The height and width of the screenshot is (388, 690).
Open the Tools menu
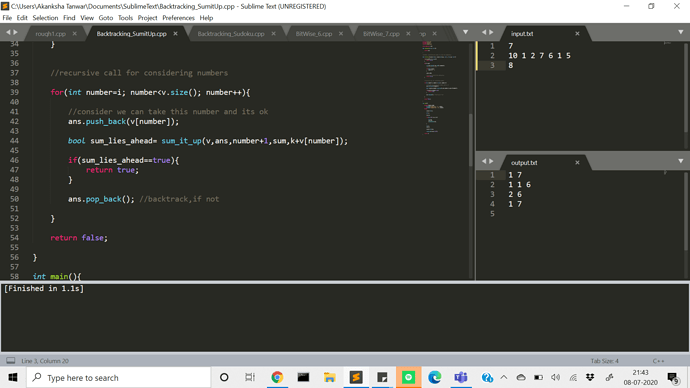pos(125,18)
